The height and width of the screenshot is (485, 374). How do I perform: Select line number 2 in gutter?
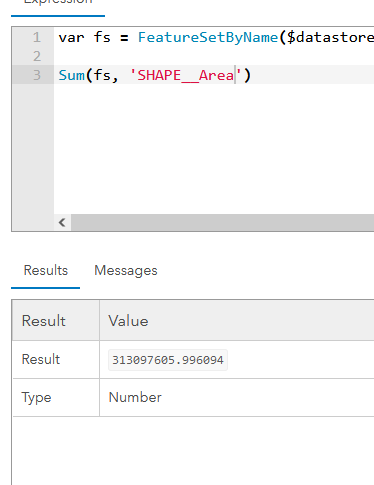[x=37, y=56]
